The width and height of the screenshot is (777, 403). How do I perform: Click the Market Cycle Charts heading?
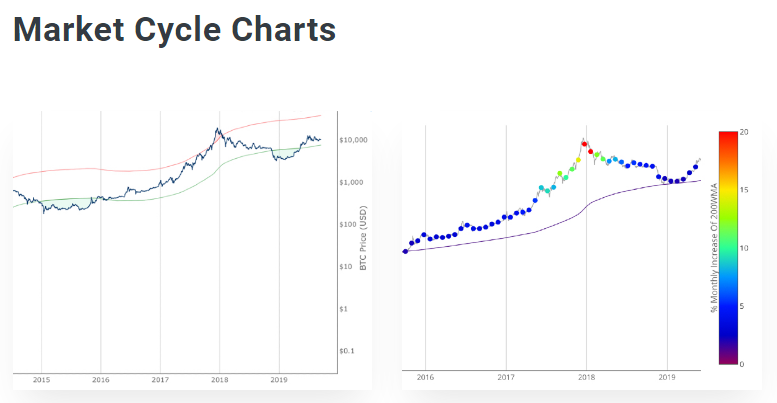(174, 30)
